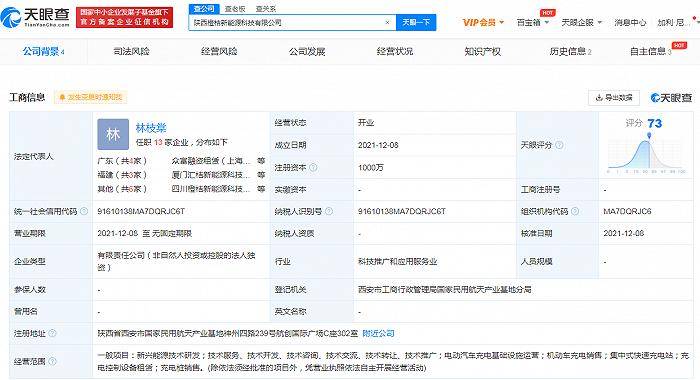This screenshot has width=700, height=380.
Task: Switch to the 历史信息 tab
Action: pyautogui.click(x=570, y=51)
